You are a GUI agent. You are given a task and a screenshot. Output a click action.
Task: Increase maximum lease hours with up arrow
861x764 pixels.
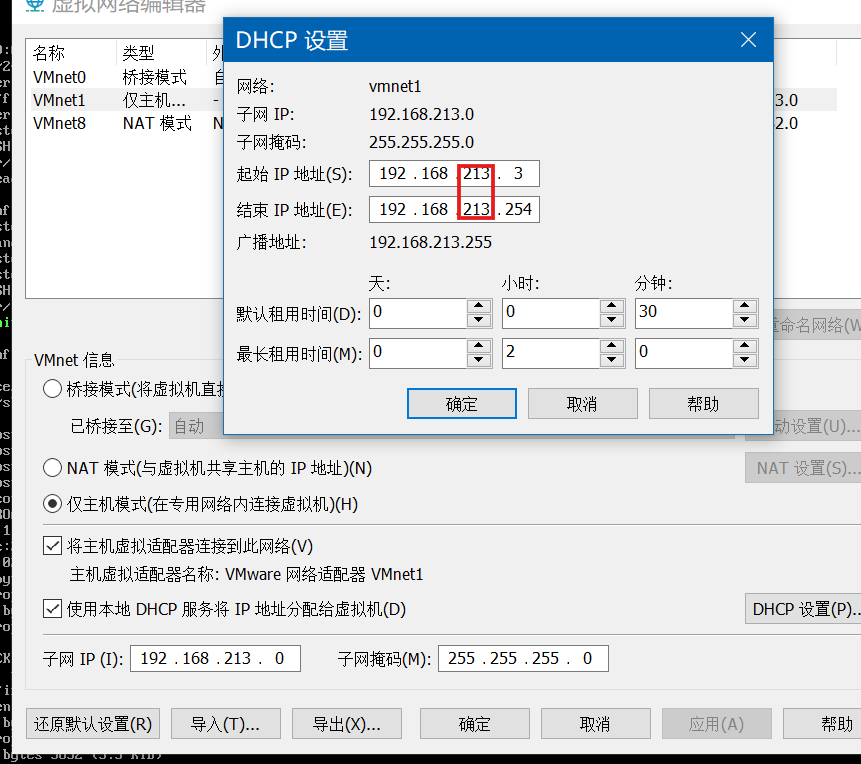click(612, 345)
